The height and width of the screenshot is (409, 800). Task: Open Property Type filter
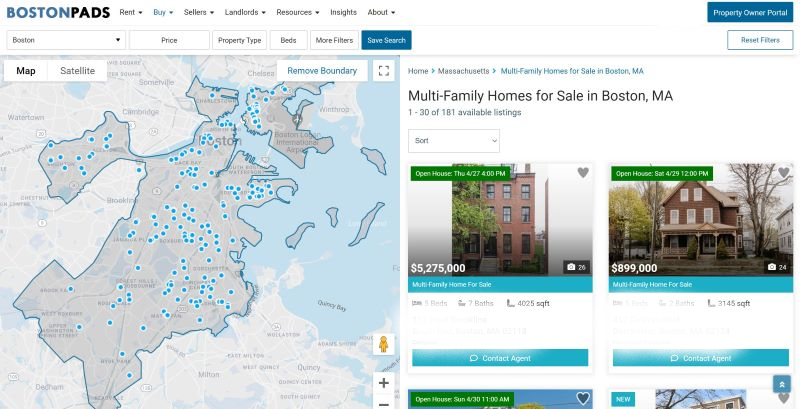pyautogui.click(x=239, y=40)
